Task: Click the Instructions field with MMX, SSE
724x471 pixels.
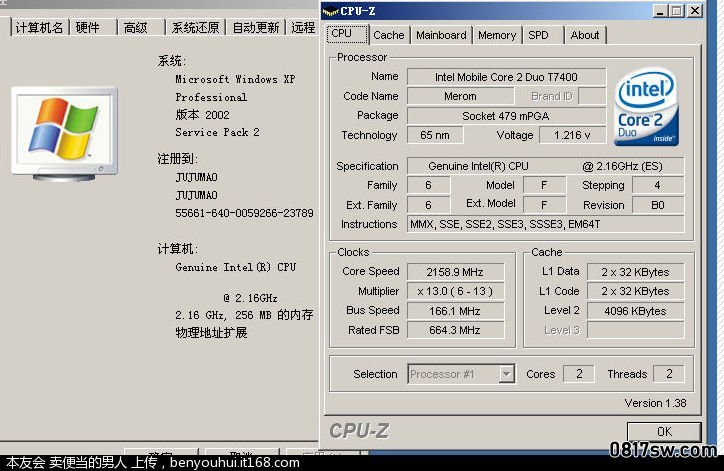Action: click(x=545, y=224)
